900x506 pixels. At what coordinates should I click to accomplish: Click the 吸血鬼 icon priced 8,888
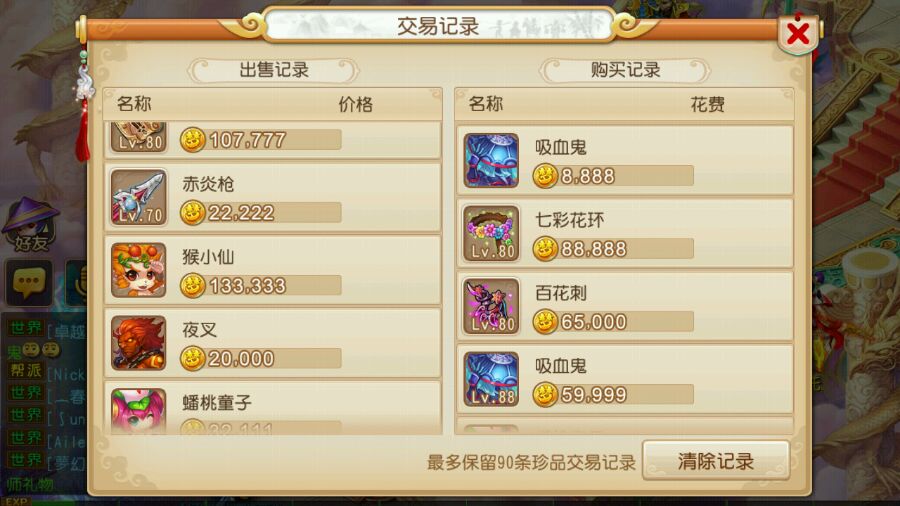tap(491, 161)
